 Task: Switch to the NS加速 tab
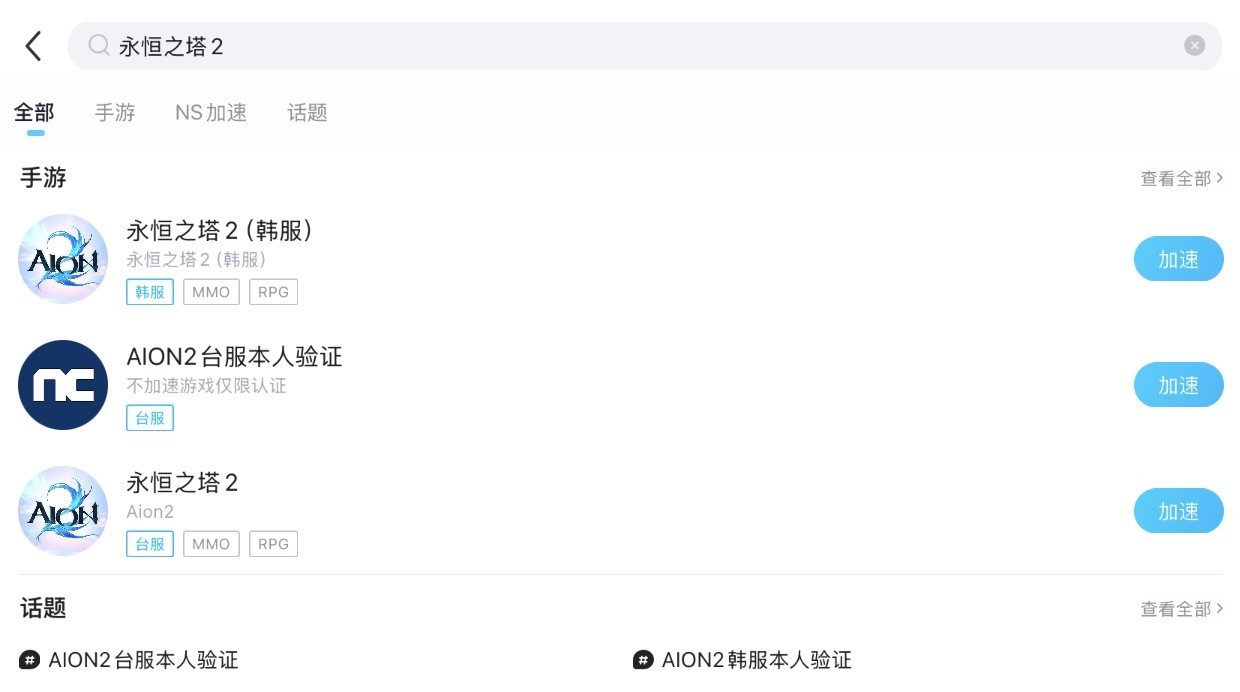(211, 113)
